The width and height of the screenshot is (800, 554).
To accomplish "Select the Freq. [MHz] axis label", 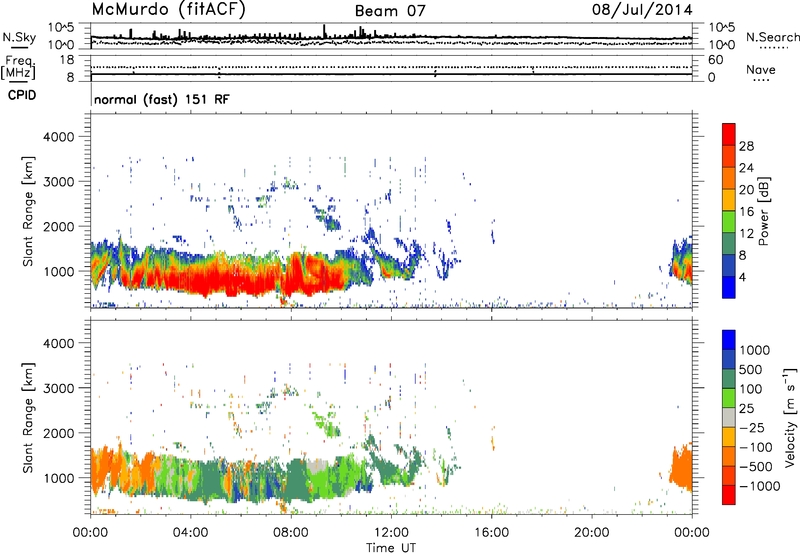I will 18,68.
